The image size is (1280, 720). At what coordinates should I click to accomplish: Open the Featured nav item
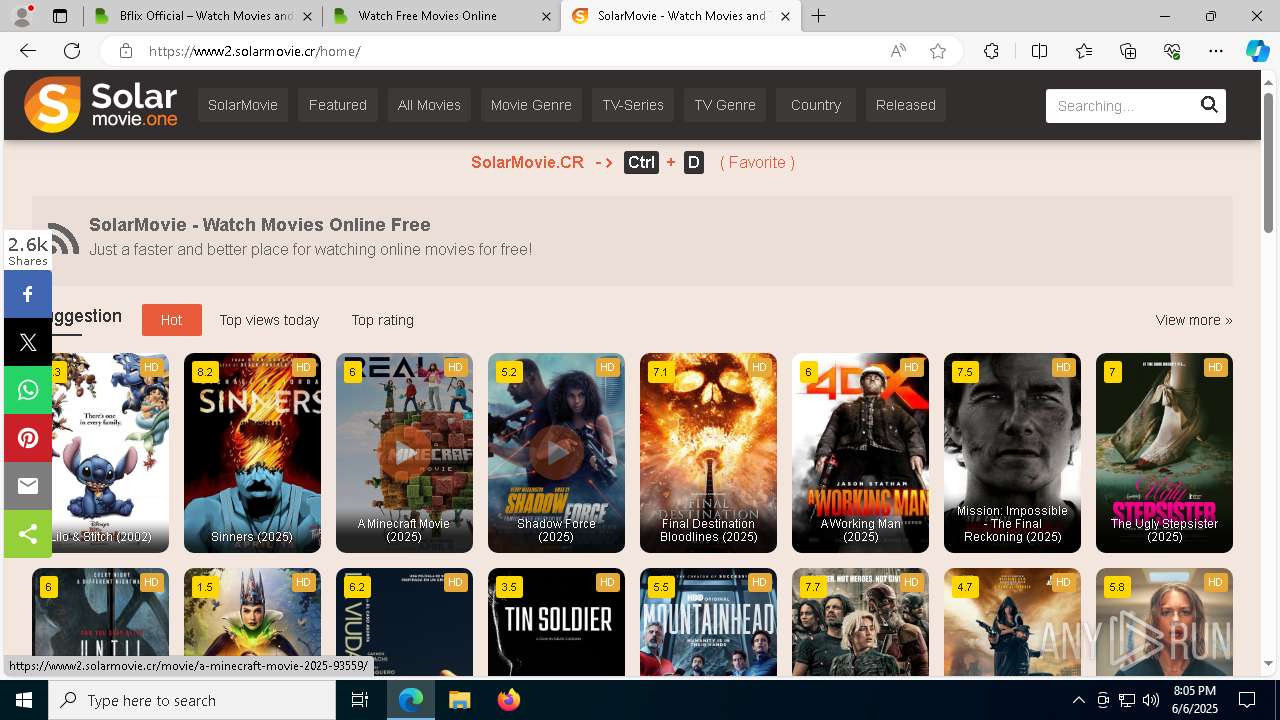point(338,105)
